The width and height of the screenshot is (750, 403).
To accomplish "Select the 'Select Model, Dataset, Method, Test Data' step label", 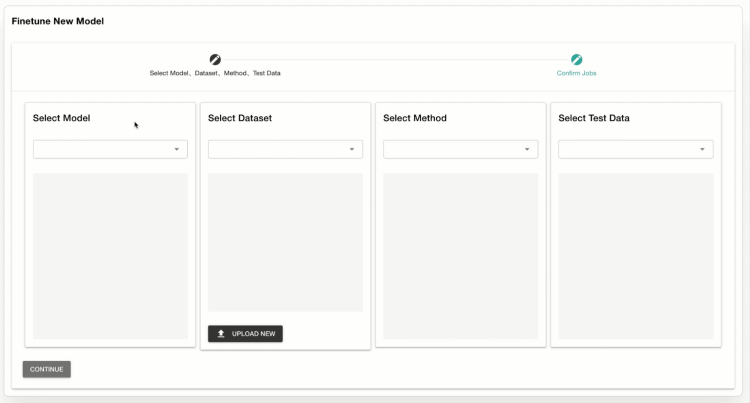I will (215, 73).
